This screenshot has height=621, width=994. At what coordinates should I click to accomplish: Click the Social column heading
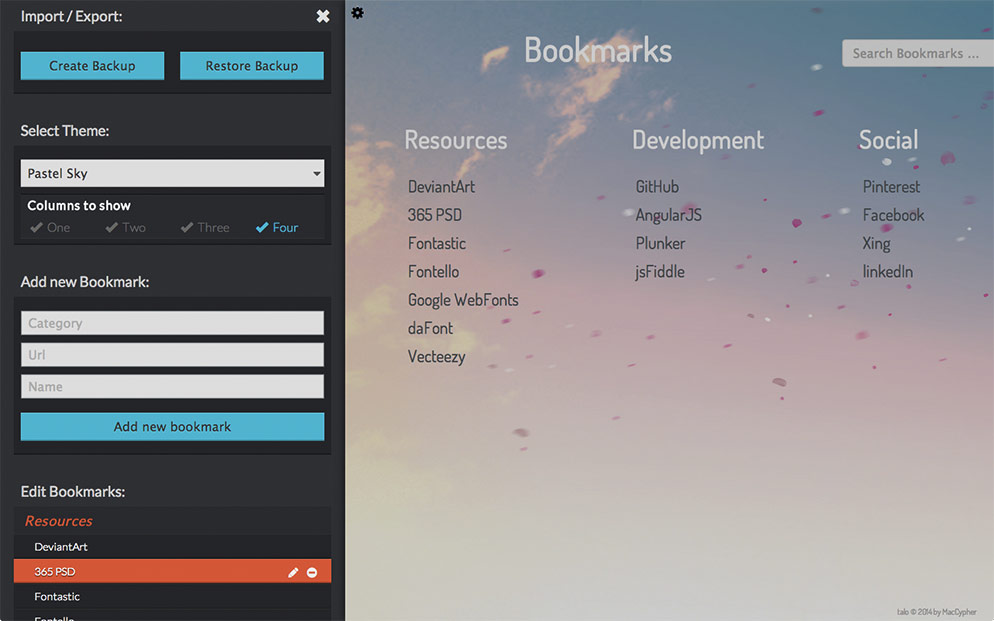[889, 140]
